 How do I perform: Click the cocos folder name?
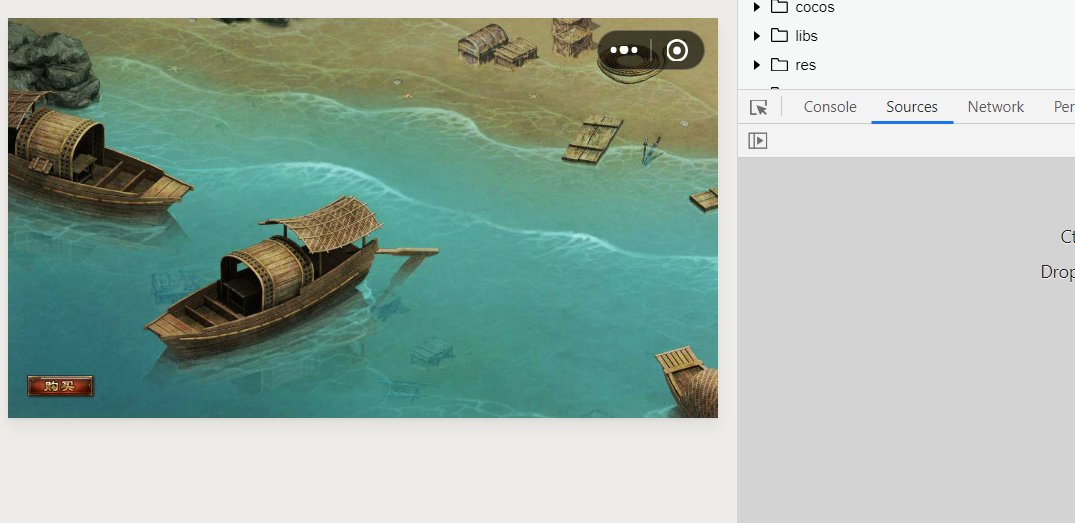click(814, 7)
